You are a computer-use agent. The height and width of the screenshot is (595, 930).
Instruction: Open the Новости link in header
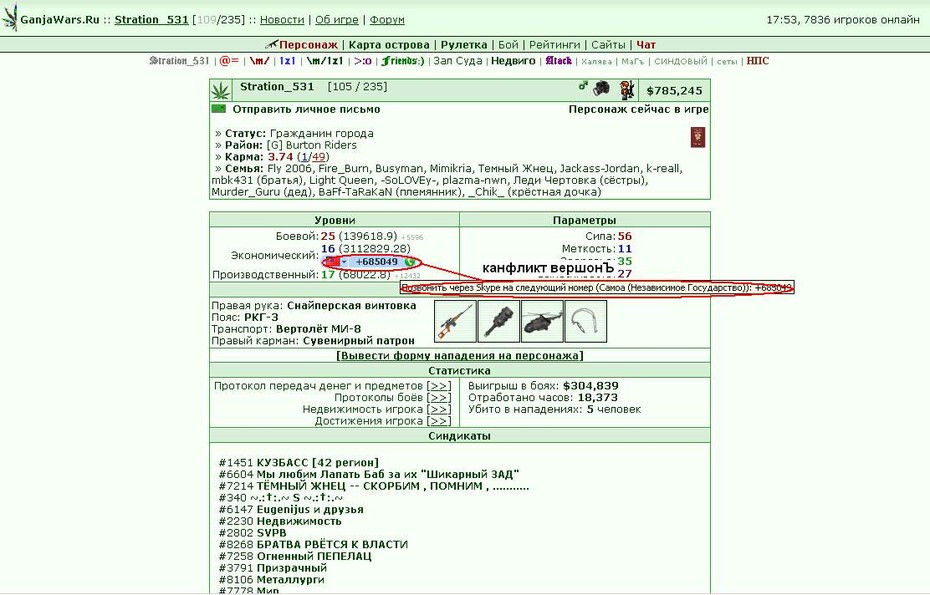282,20
